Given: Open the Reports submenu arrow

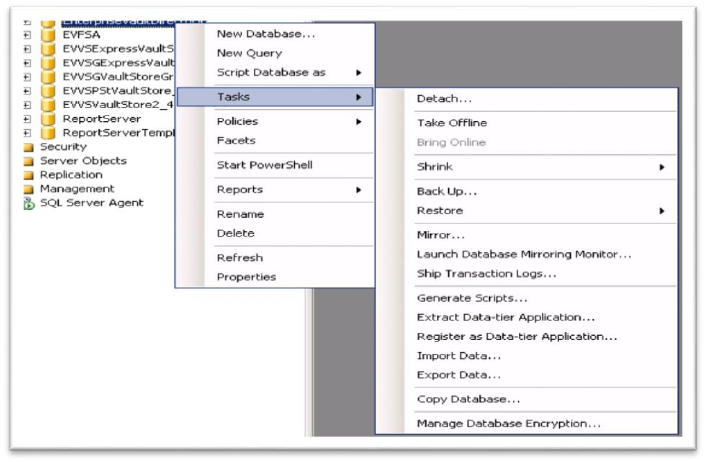Looking at the screenshot, I should (x=358, y=190).
